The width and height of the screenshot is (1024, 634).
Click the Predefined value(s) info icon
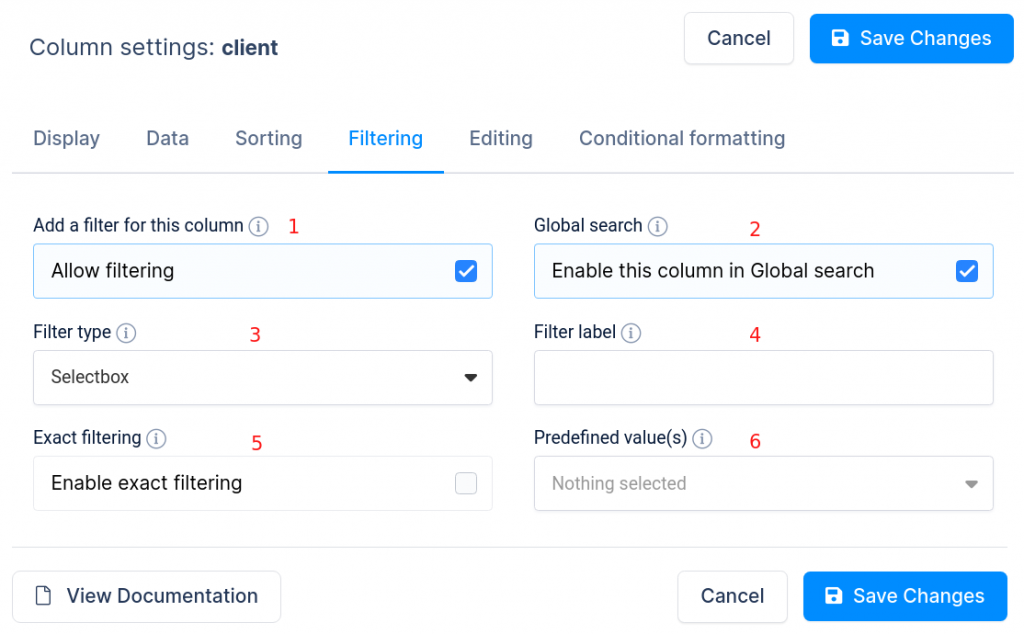point(702,438)
